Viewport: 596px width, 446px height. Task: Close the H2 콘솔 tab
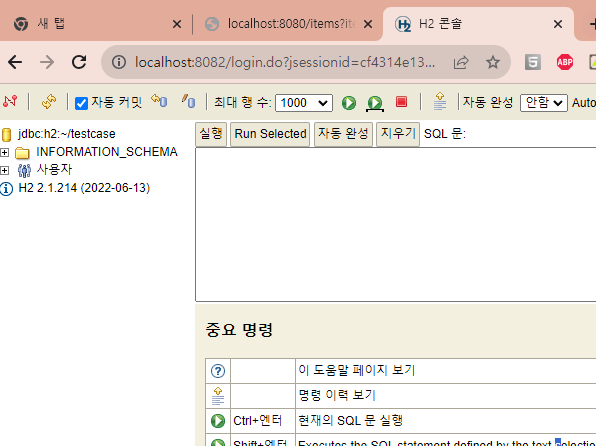[x=558, y=24]
